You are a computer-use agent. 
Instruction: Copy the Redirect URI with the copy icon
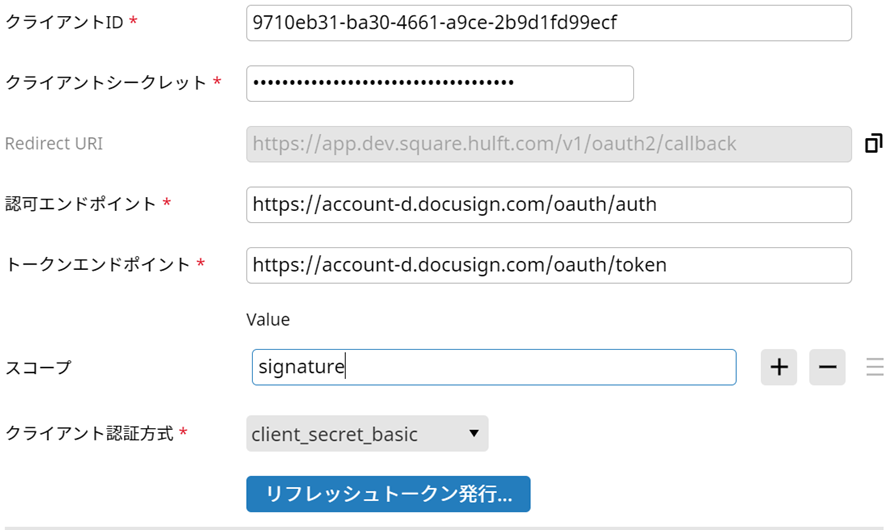pyautogui.click(x=873, y=144)
